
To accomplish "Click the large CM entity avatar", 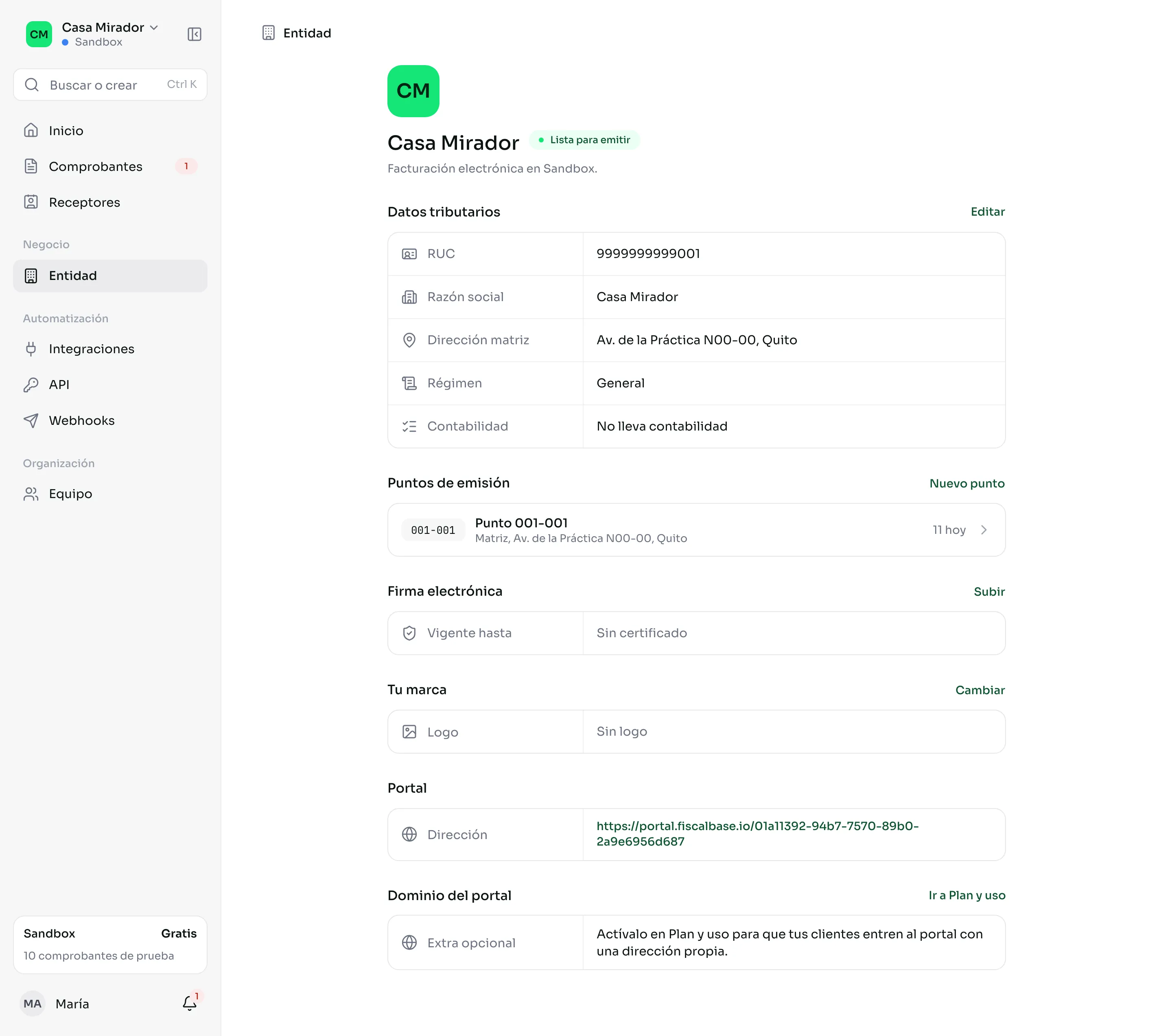I will (x=413, y=91).
